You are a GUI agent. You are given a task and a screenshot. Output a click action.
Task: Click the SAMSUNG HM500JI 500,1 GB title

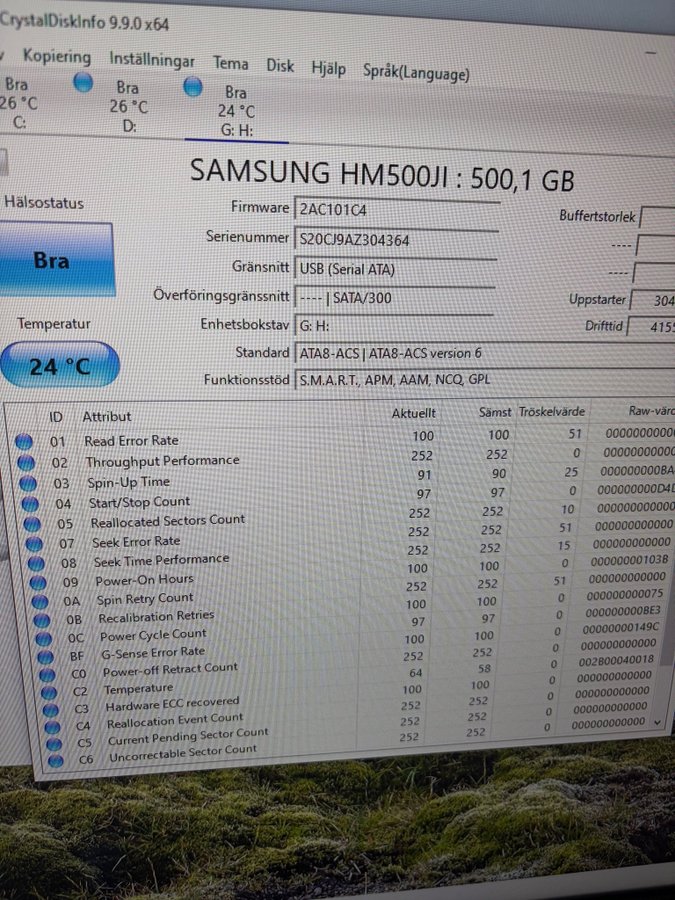click(x=382, y=176)
